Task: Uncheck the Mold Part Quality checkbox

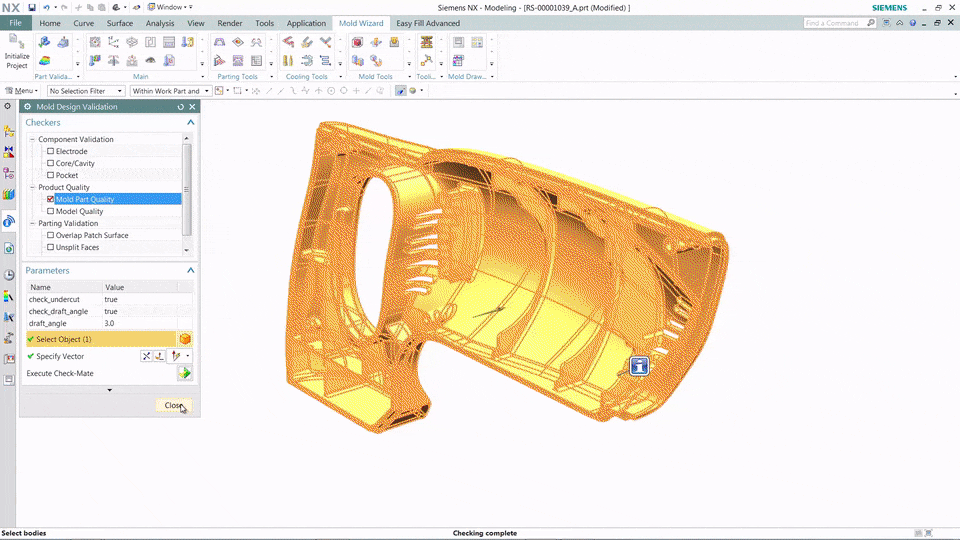Action: click(51, 199)
